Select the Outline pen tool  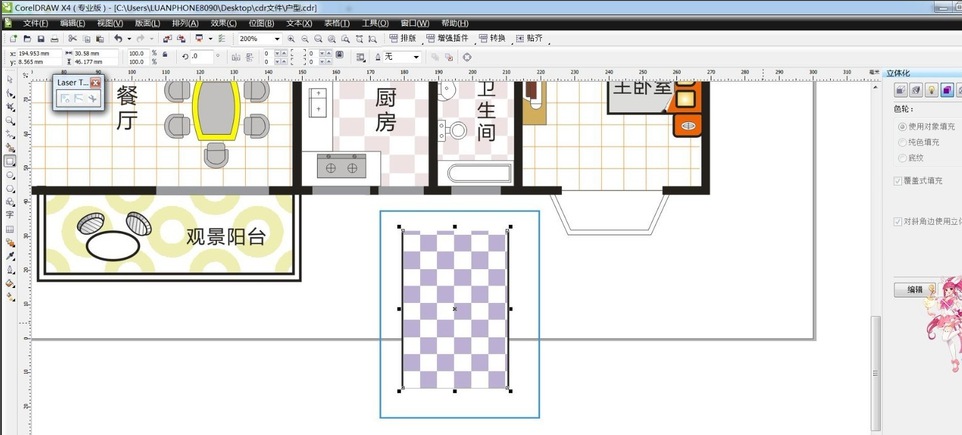(10, 269)
